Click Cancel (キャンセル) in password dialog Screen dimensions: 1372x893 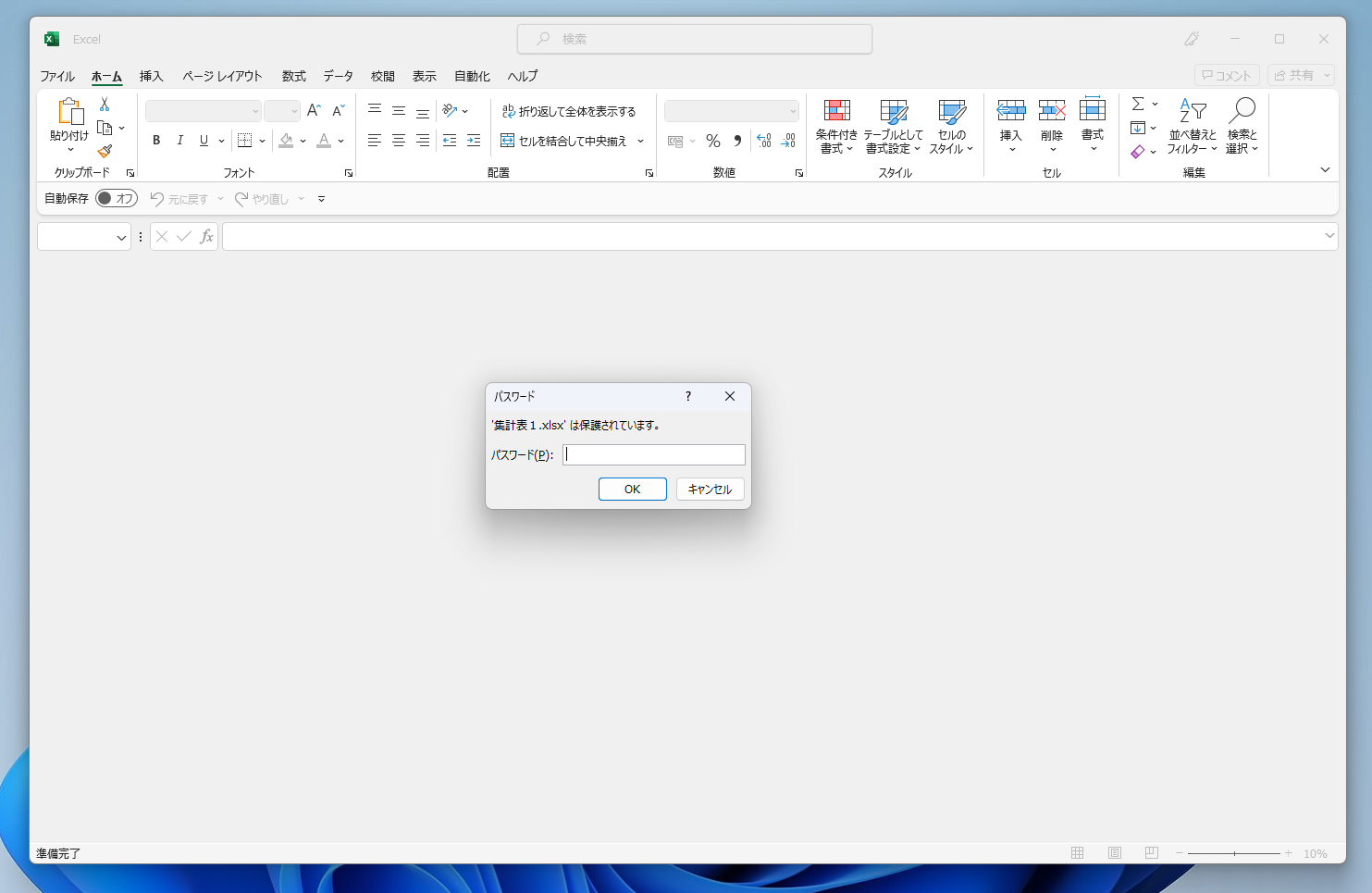point(711,490)
